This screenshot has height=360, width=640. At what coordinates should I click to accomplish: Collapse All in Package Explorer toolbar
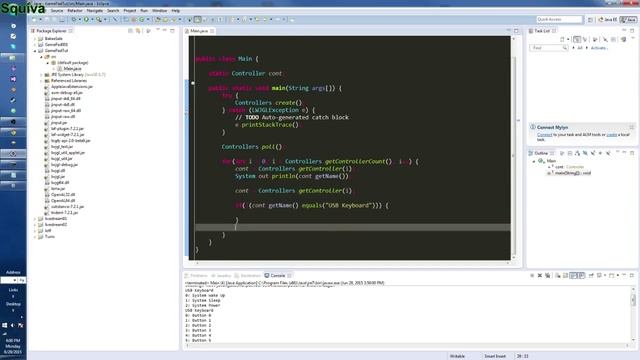click(130, 31)
